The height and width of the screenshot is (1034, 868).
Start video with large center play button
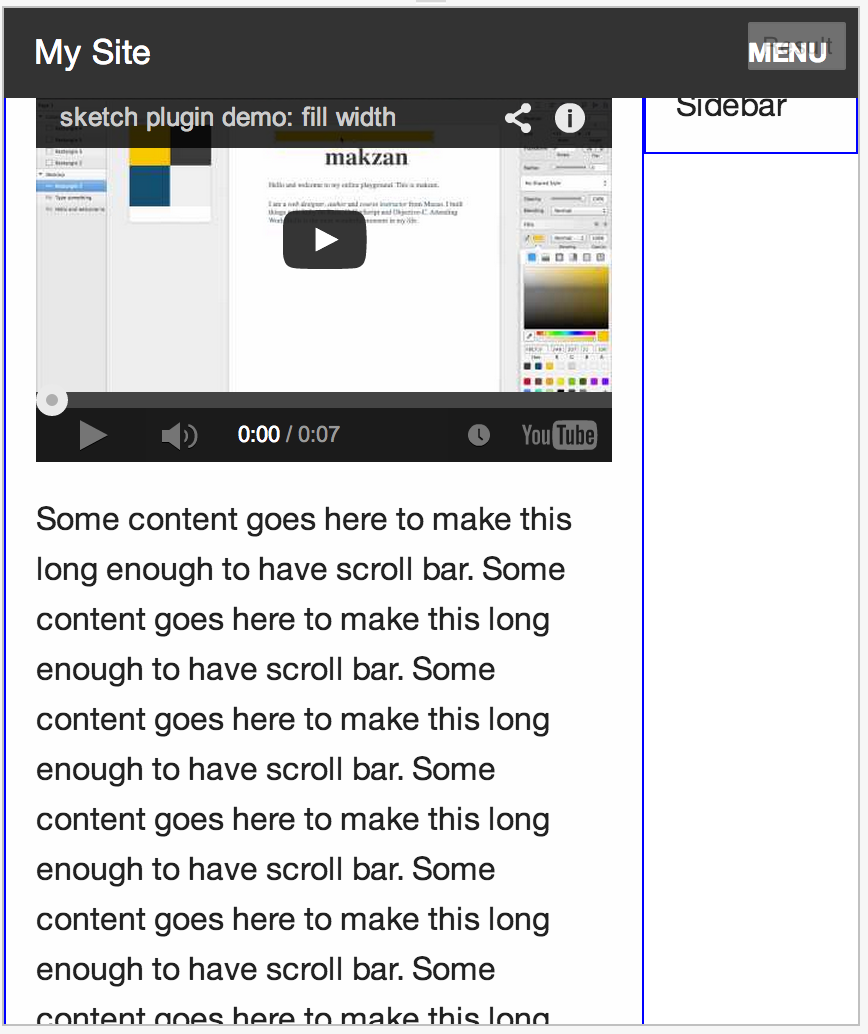click(325, 240)
